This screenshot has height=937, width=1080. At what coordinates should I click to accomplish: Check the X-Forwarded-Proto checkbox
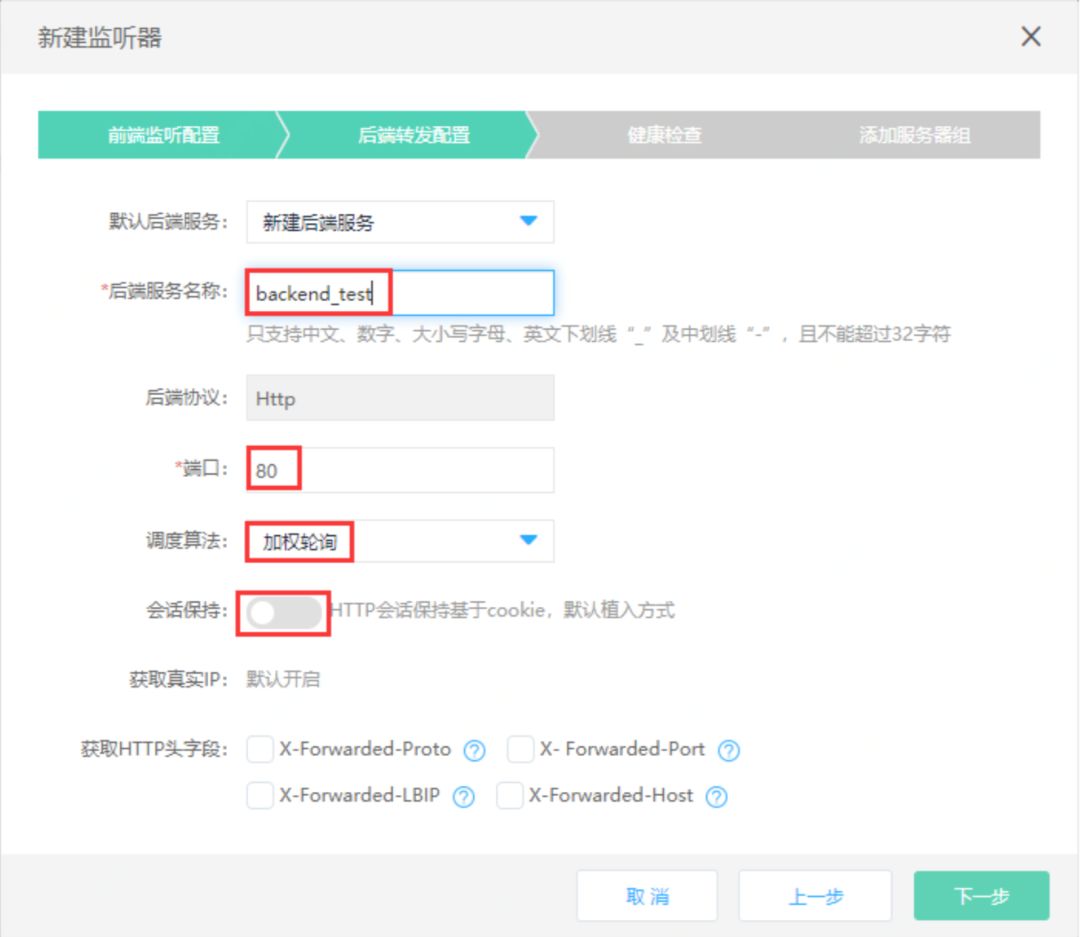point(260,749)
